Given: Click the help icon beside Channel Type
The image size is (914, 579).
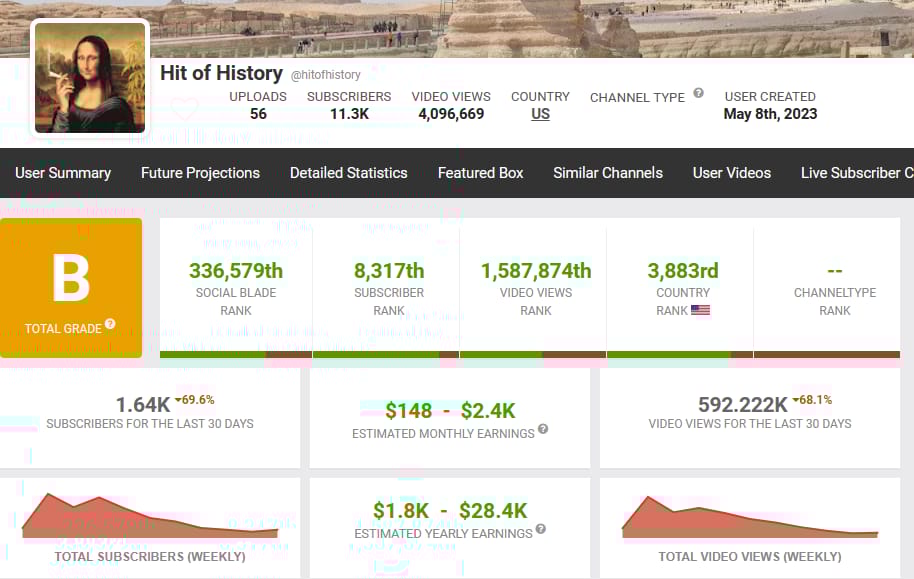Looking at the screenshot, I should pyautogui.click(x=698, y=93).
